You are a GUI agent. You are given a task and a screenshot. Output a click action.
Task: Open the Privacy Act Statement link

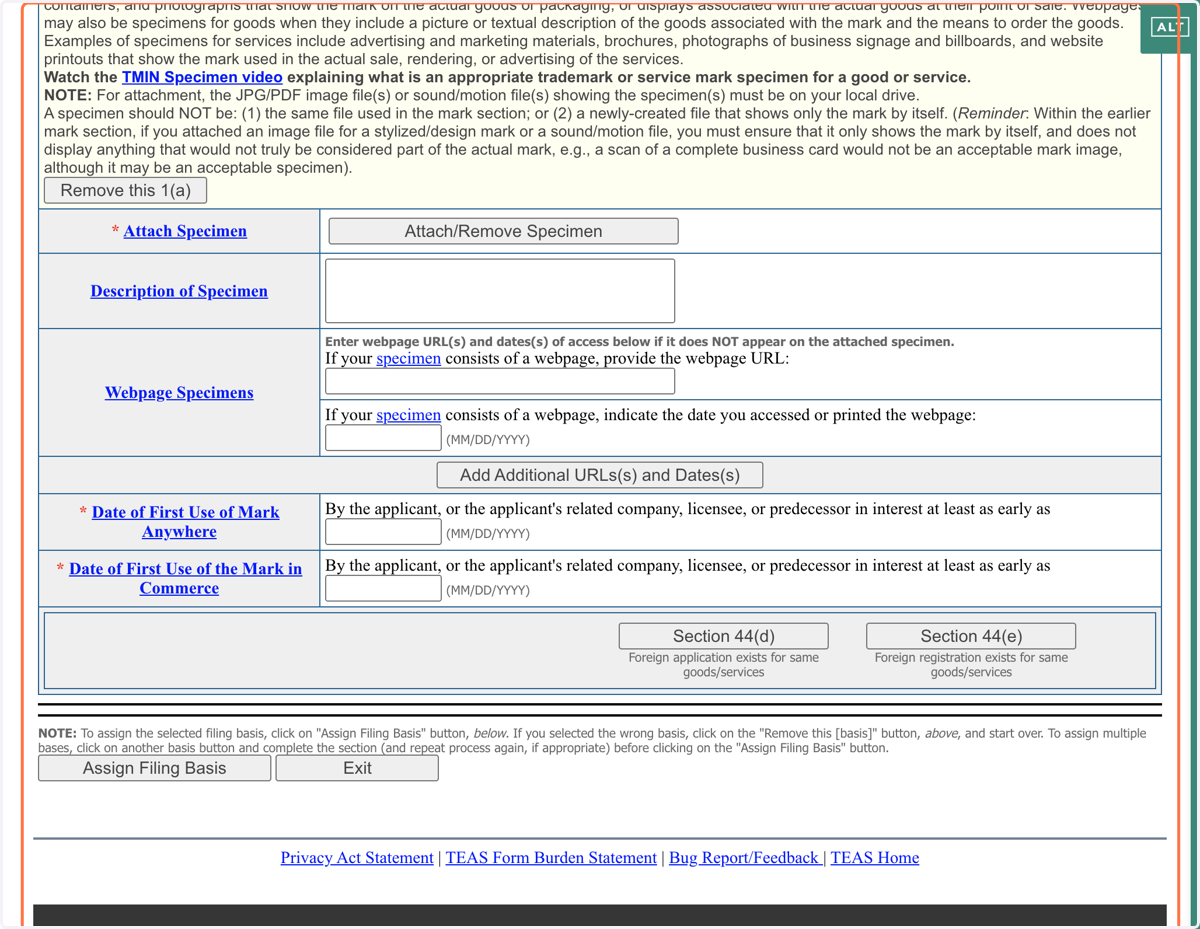(x=357, y=858)
